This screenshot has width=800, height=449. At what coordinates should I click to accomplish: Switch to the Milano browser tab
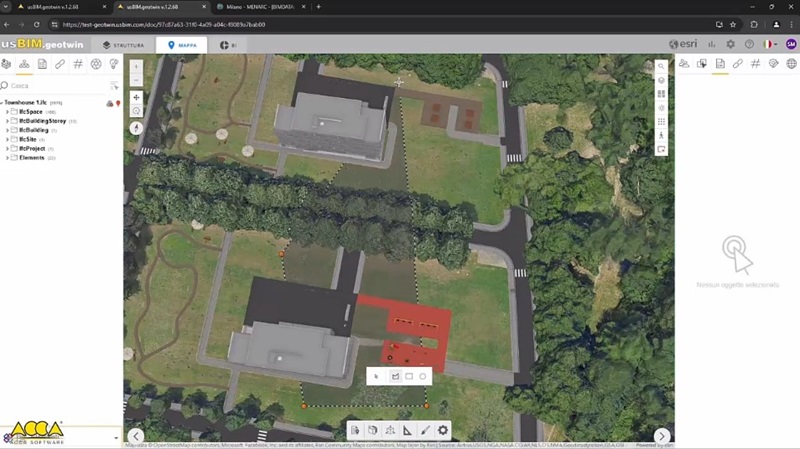click(260, 7)
